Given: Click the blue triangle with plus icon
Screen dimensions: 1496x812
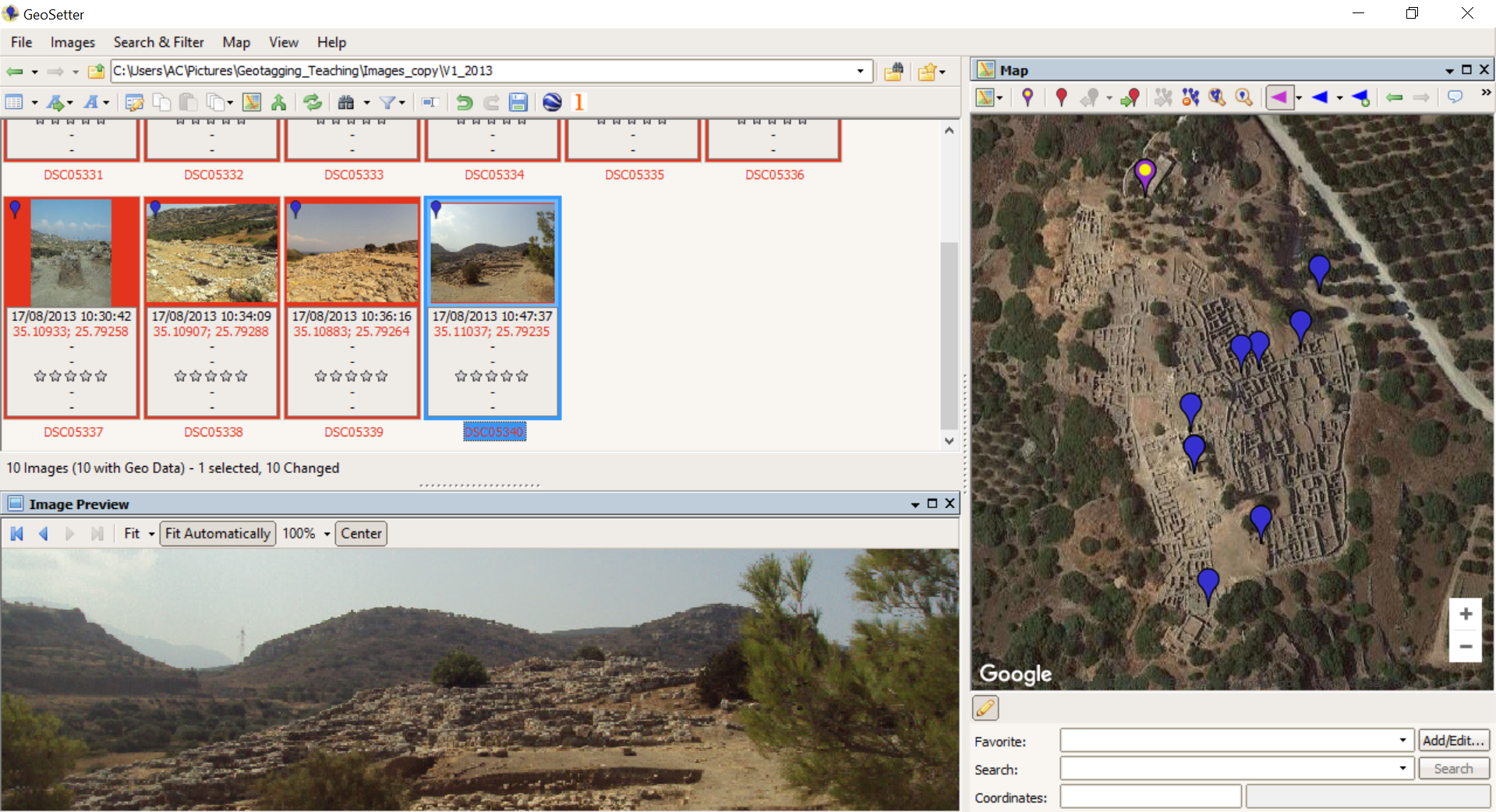Looking at the screenshot, I should [x=1360, y=97].
